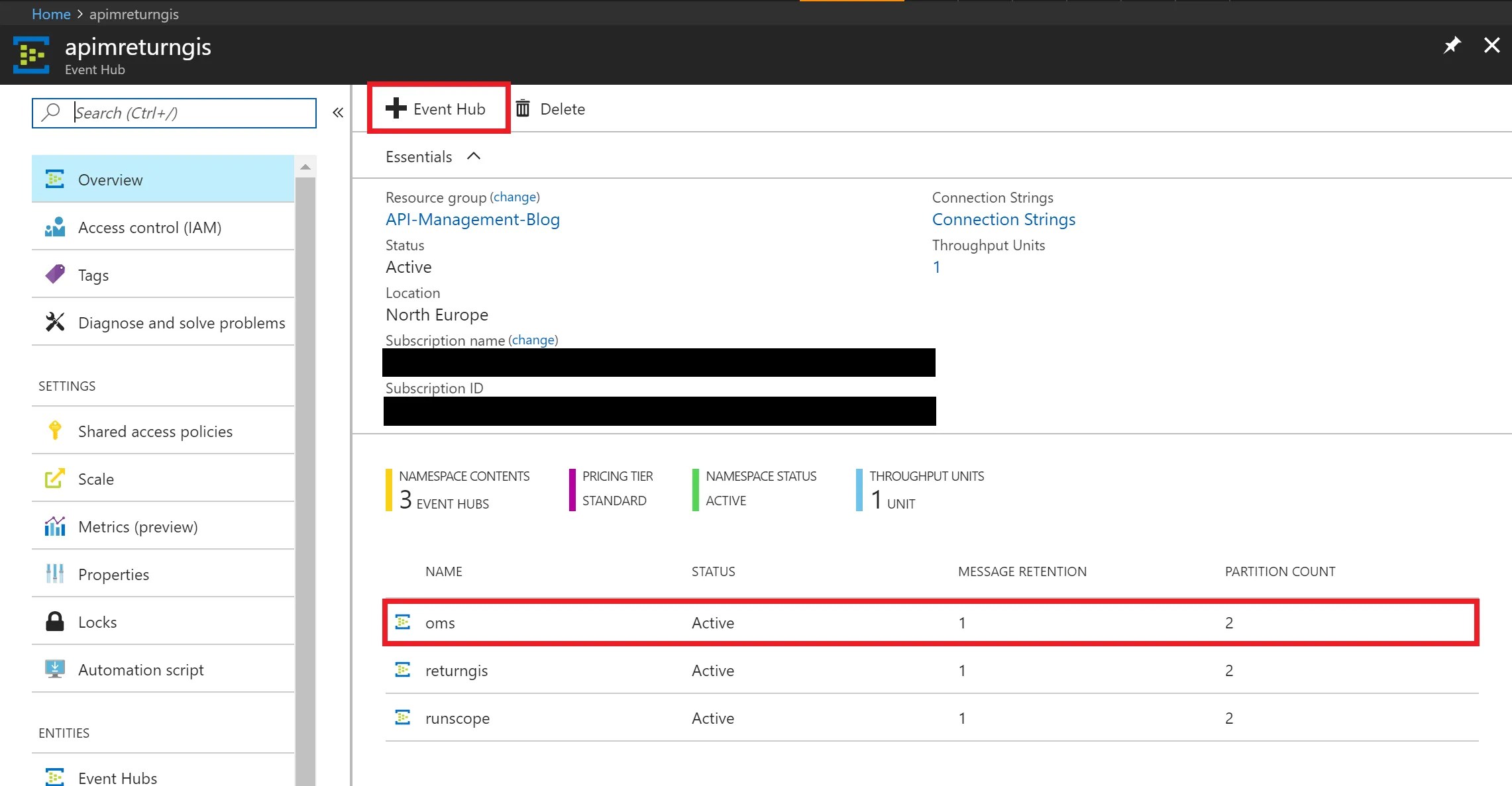Select Diagnose and solve problems
The width and height of the screenshot is (1512, 786).
point(163,322)
